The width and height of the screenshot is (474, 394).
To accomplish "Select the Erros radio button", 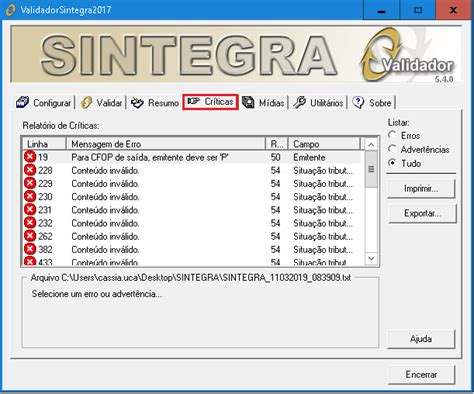I will 392,135.
